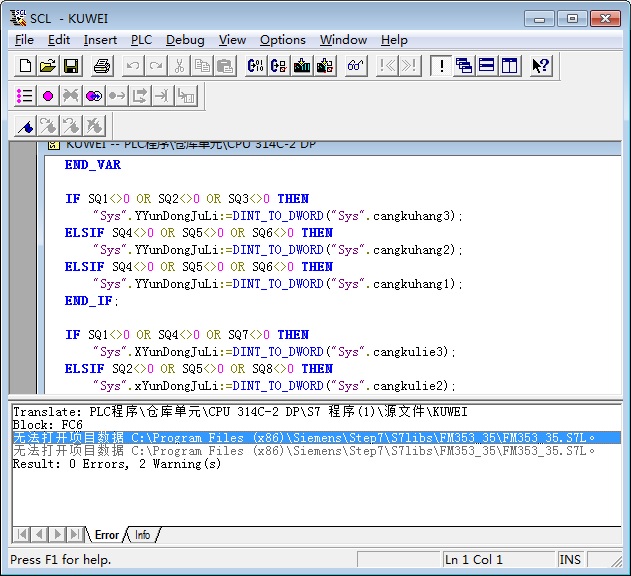This screenshot has height=576, width=631.
Task: Toggle breakpoints active icon
Action: [x=94, y=96]
